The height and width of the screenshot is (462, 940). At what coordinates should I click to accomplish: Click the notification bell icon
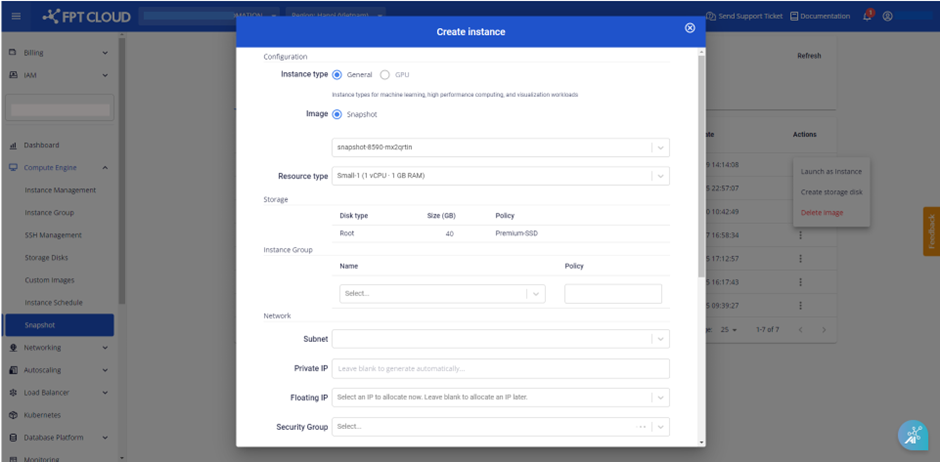[x=867, y=16]
